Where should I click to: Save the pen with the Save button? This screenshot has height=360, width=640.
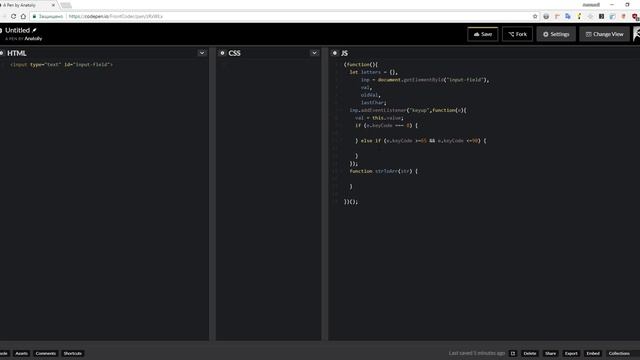tap(483, 34)
